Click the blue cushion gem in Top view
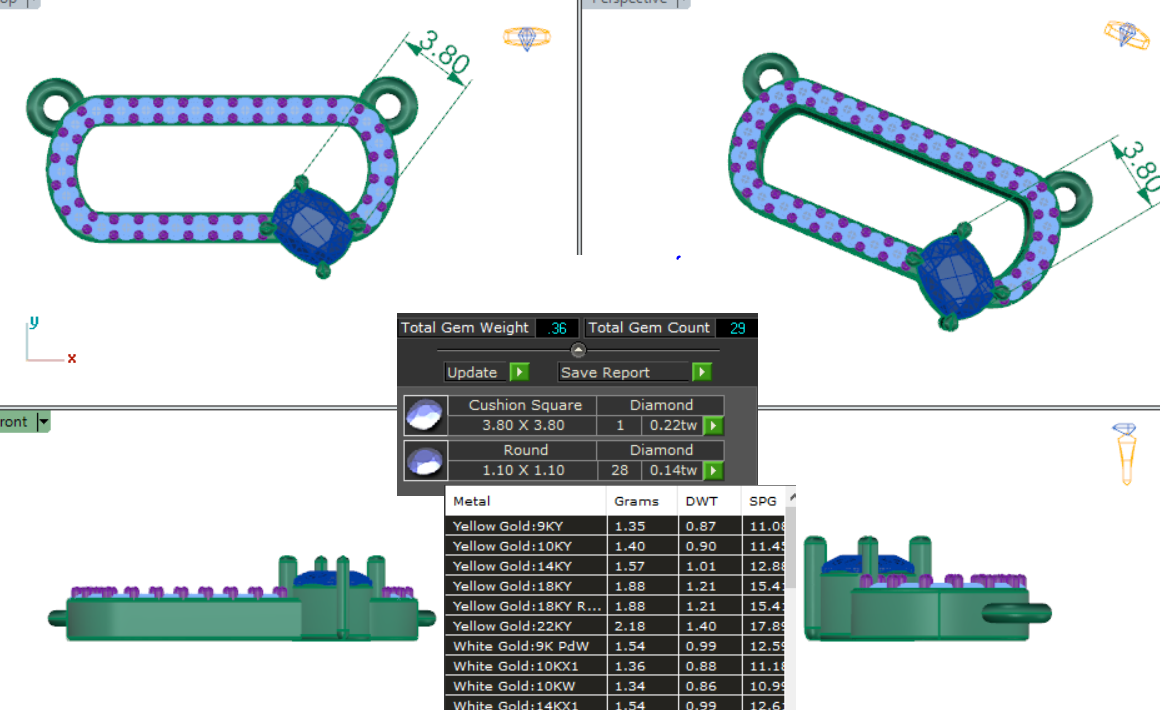1160x710 pixels. click(x=312, y=225)
